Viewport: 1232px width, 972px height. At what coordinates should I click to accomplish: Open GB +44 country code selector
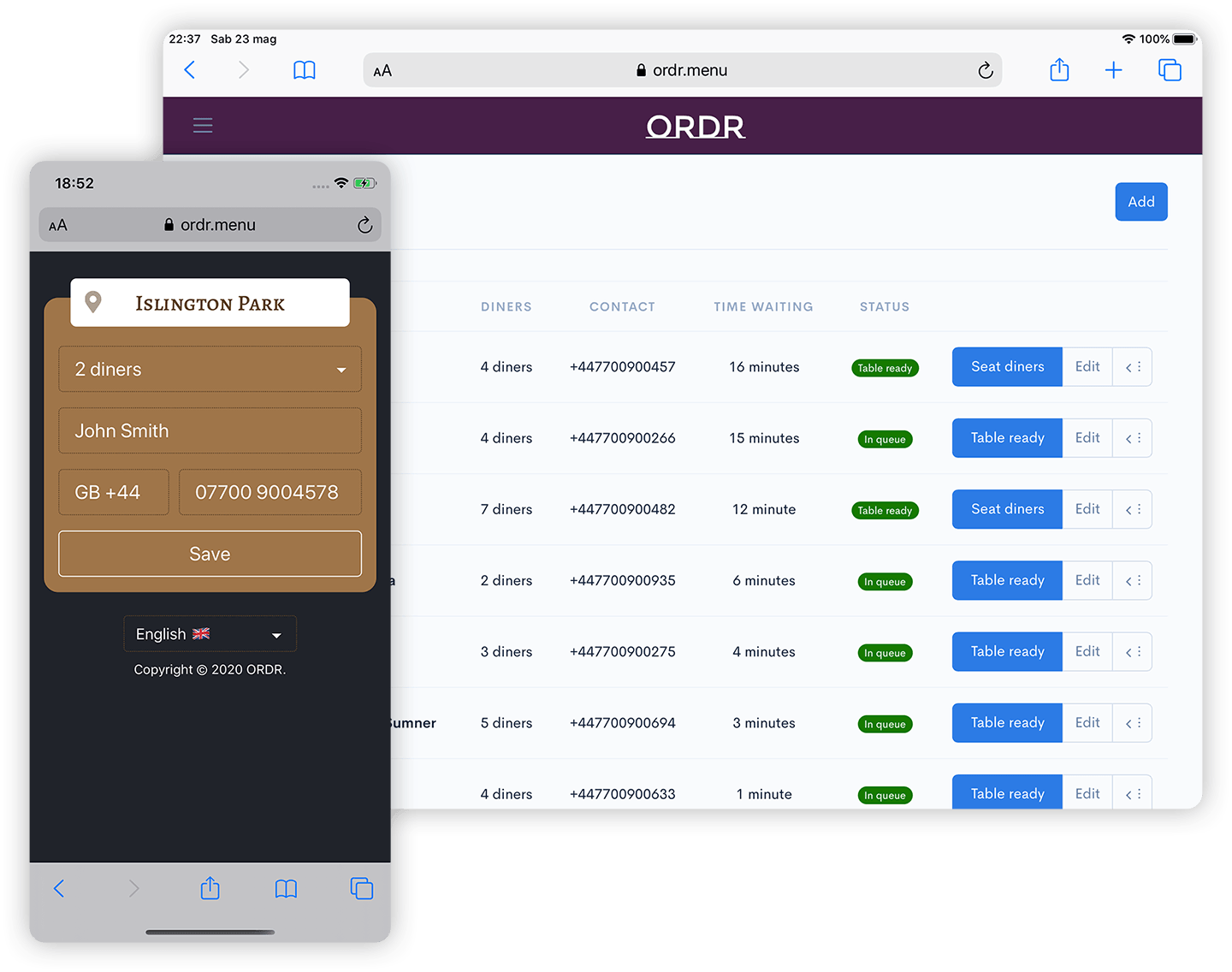click(114, 492)
